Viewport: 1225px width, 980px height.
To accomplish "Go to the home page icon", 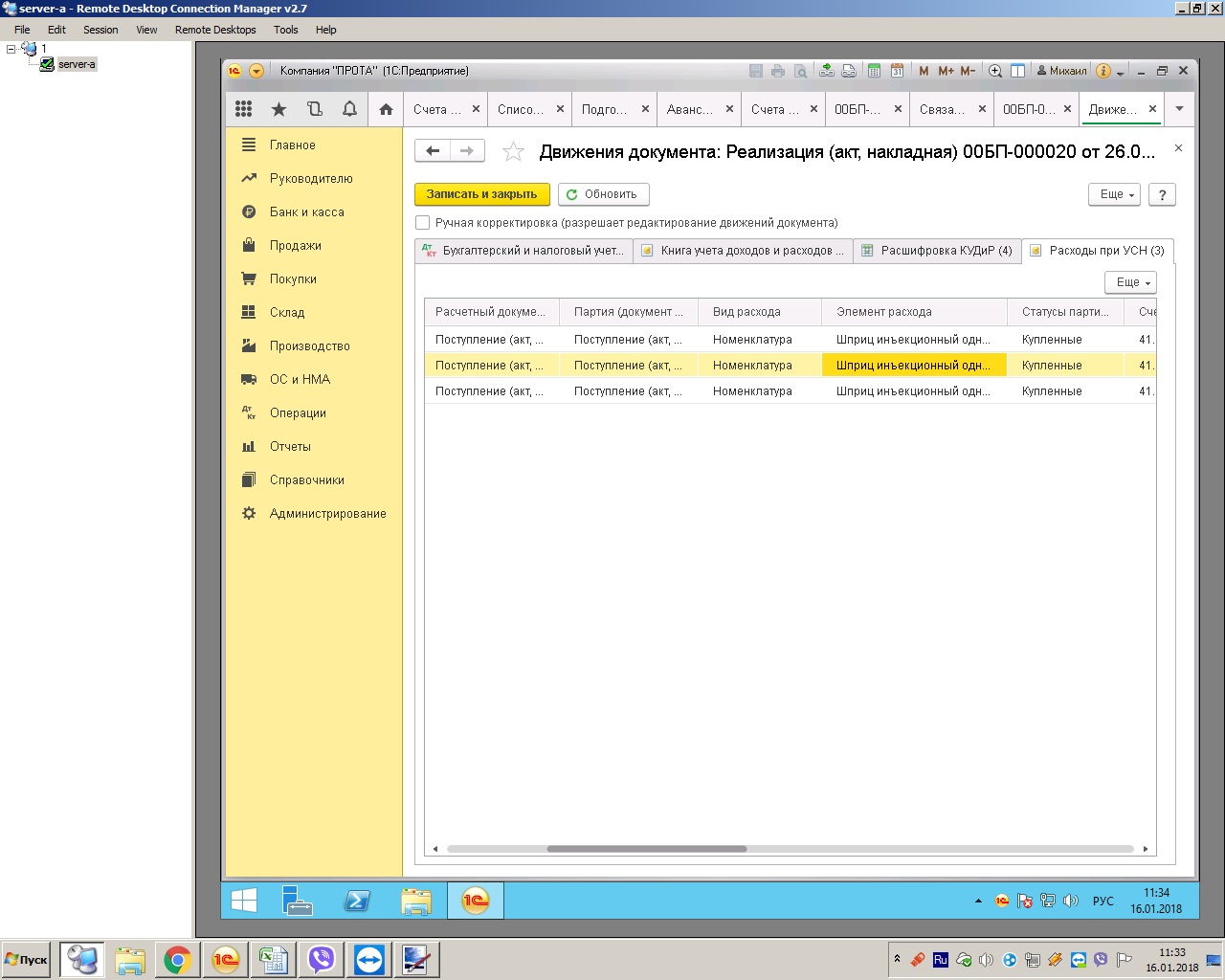I will [386, 109].
